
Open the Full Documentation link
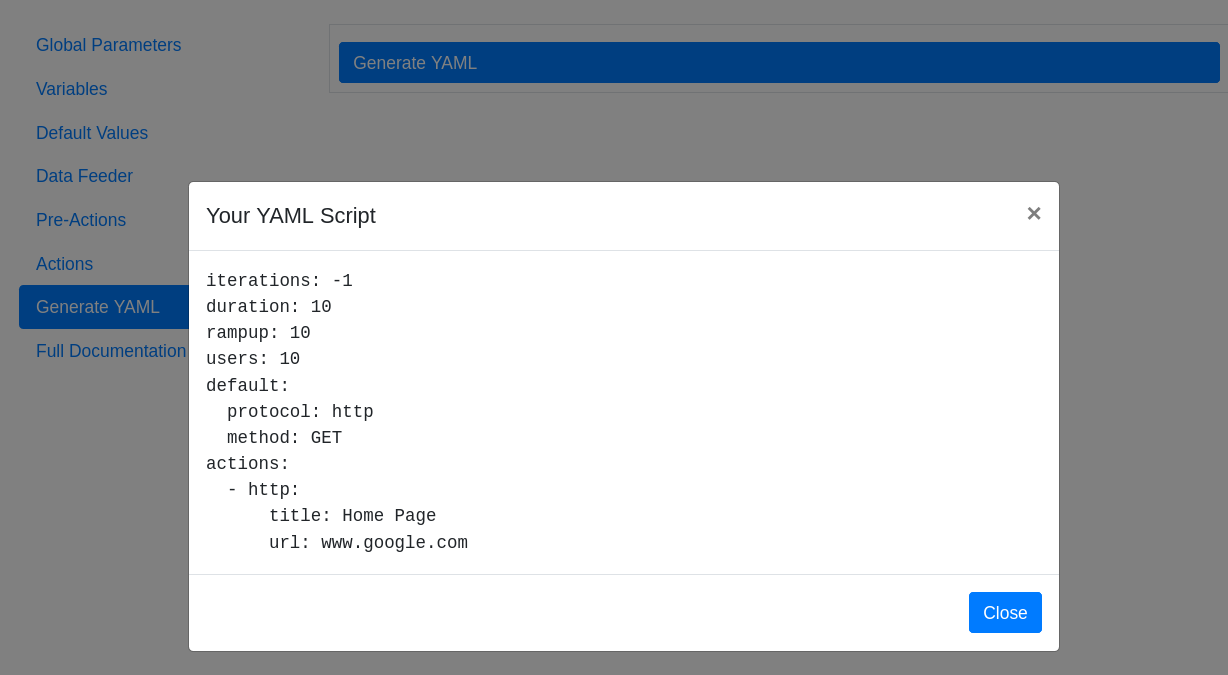click(111, 351)
